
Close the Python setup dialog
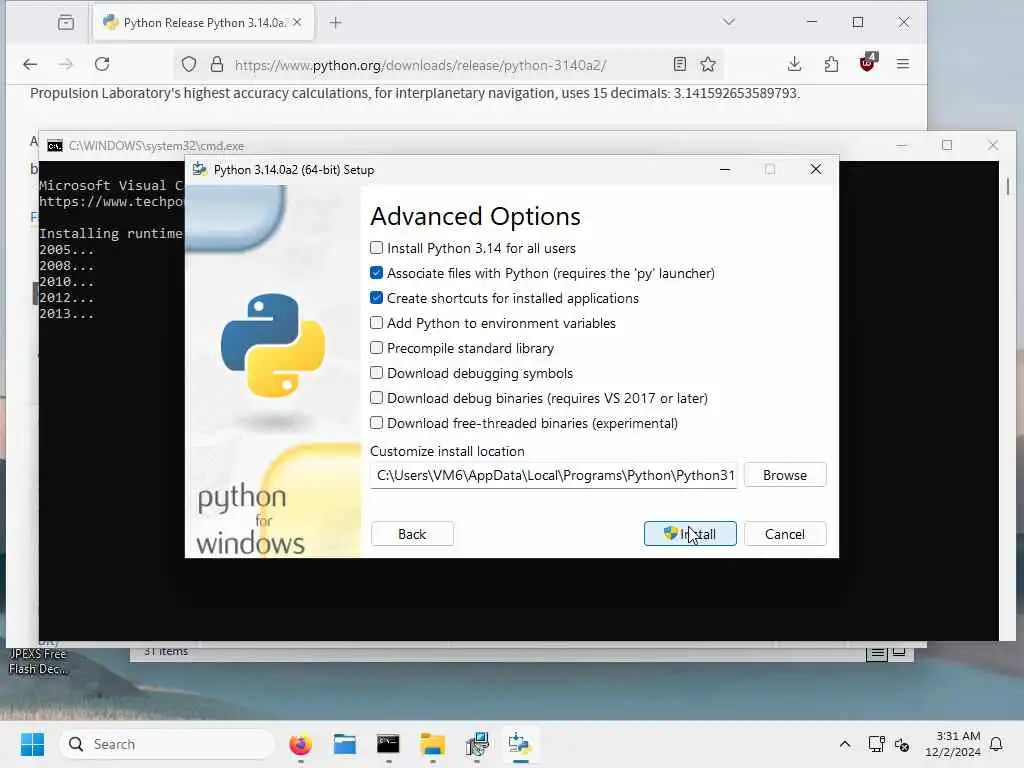(x=816, y=170)
